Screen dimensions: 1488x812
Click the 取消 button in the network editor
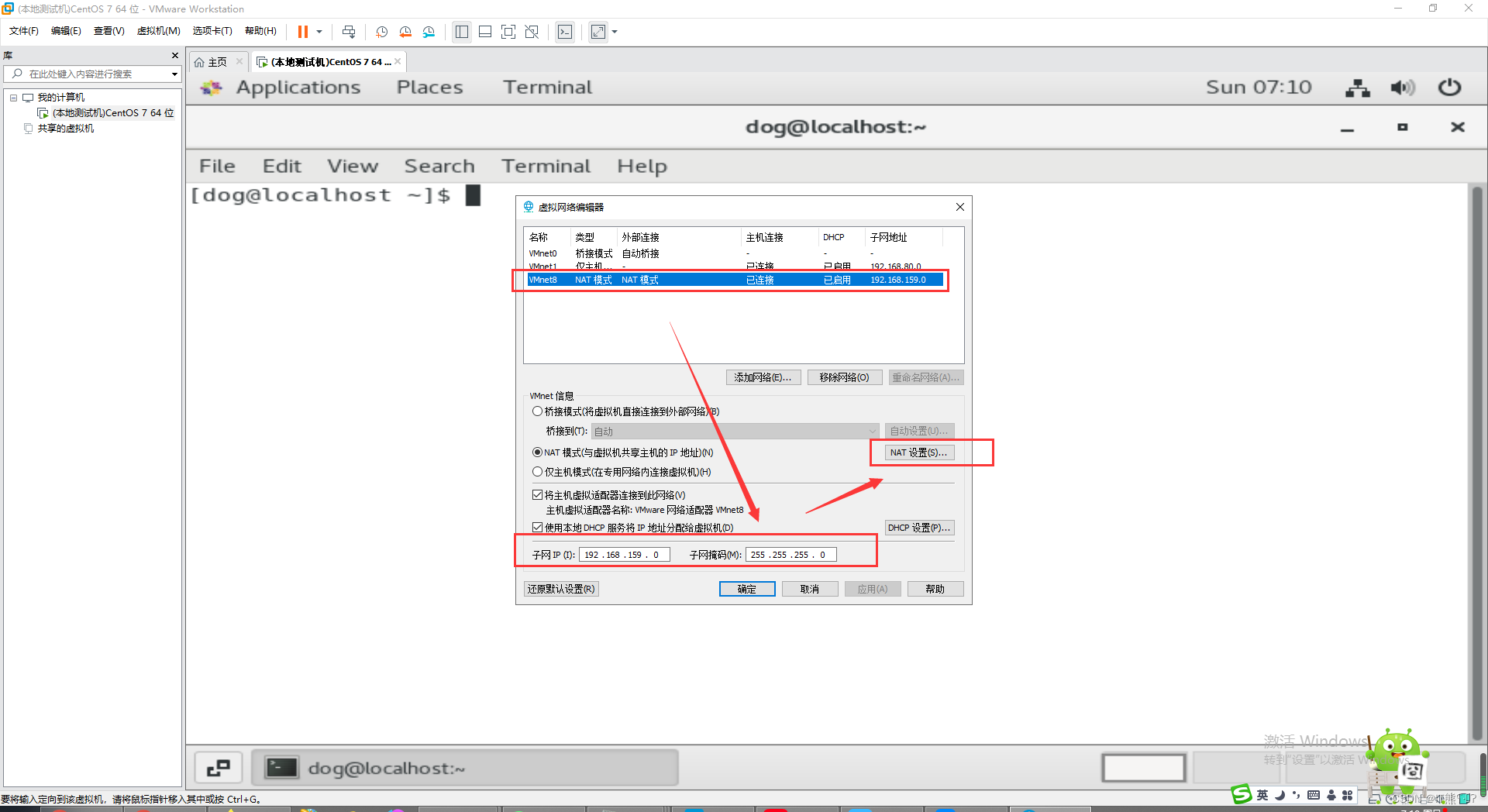click(810, 589)
